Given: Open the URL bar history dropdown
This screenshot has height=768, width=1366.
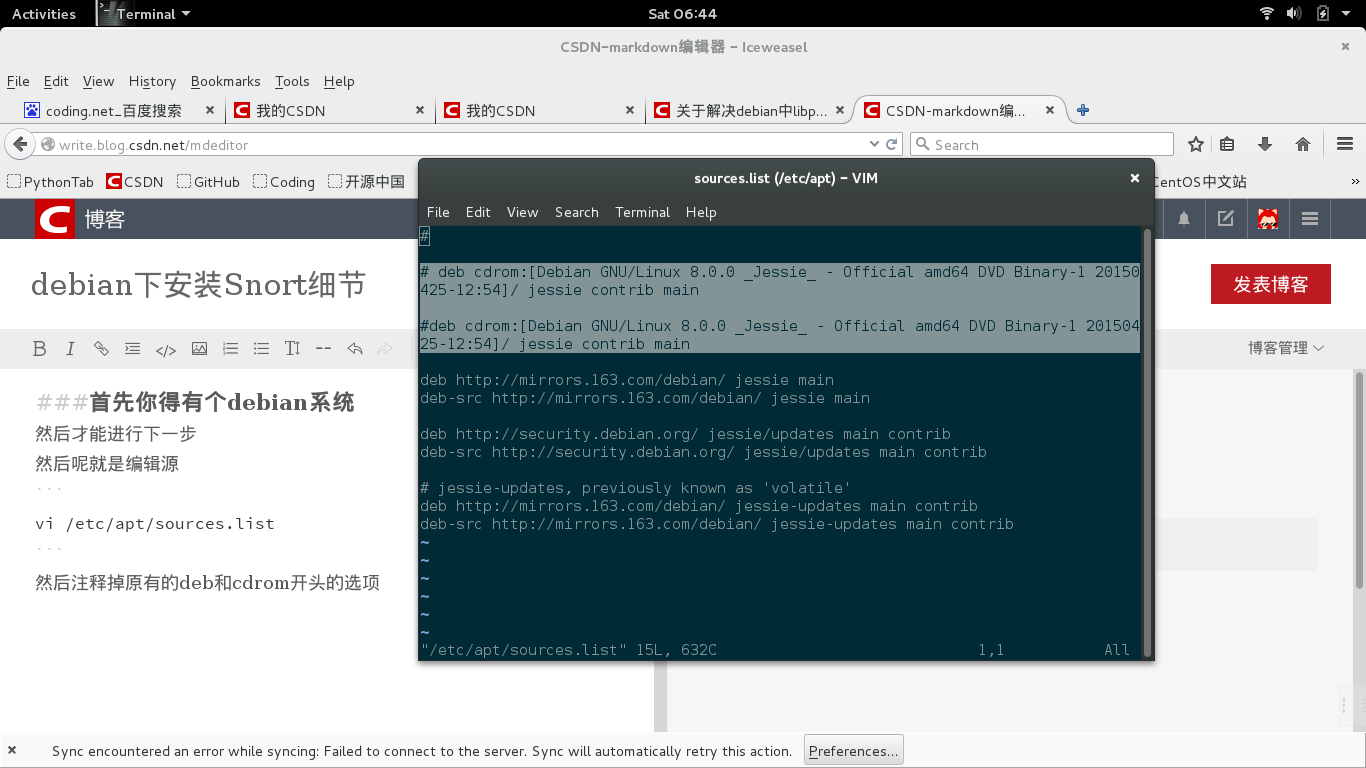Looking at the screenshot, I should click(x=874, y=145).
